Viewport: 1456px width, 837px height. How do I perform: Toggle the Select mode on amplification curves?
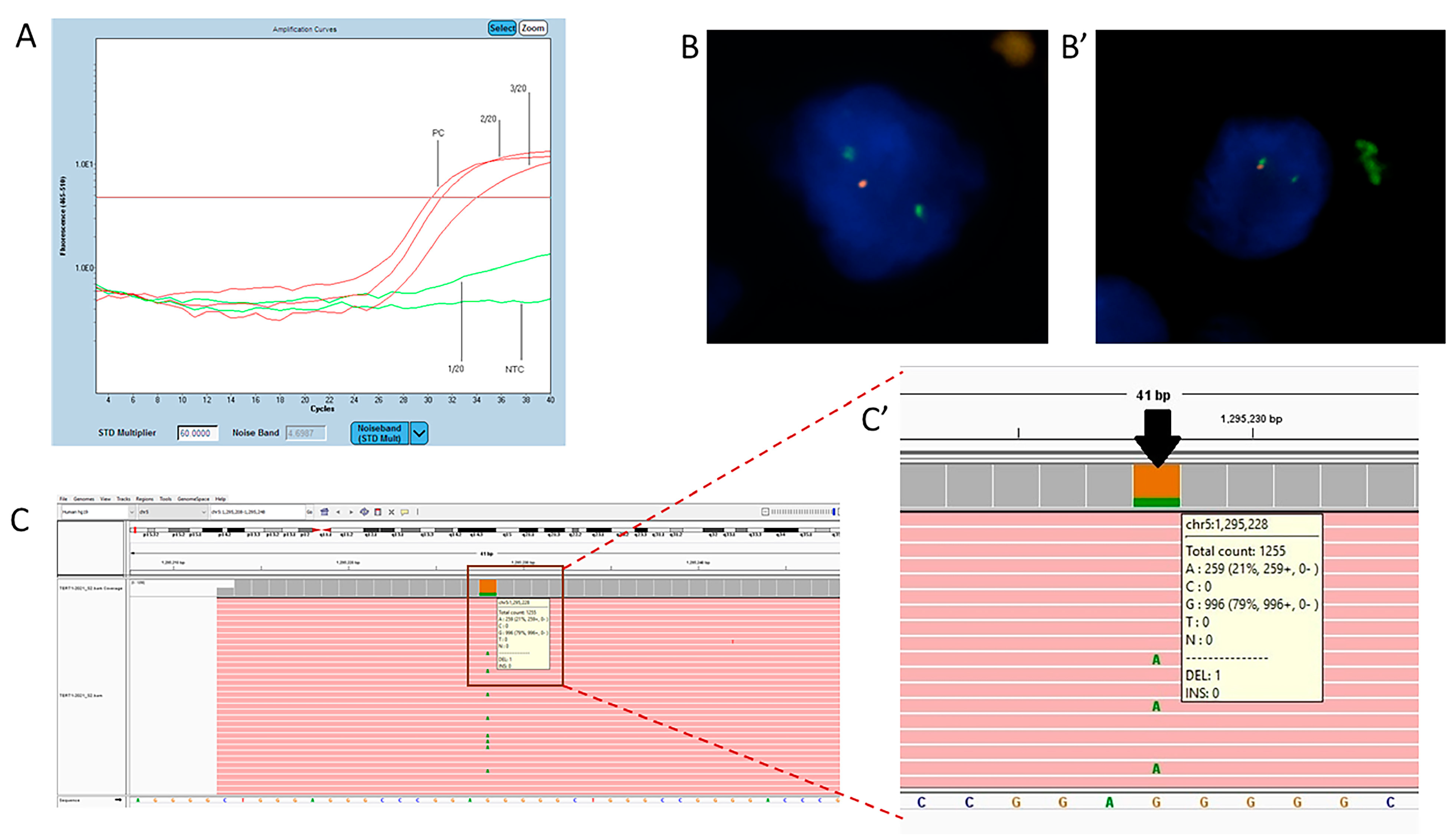502,28
